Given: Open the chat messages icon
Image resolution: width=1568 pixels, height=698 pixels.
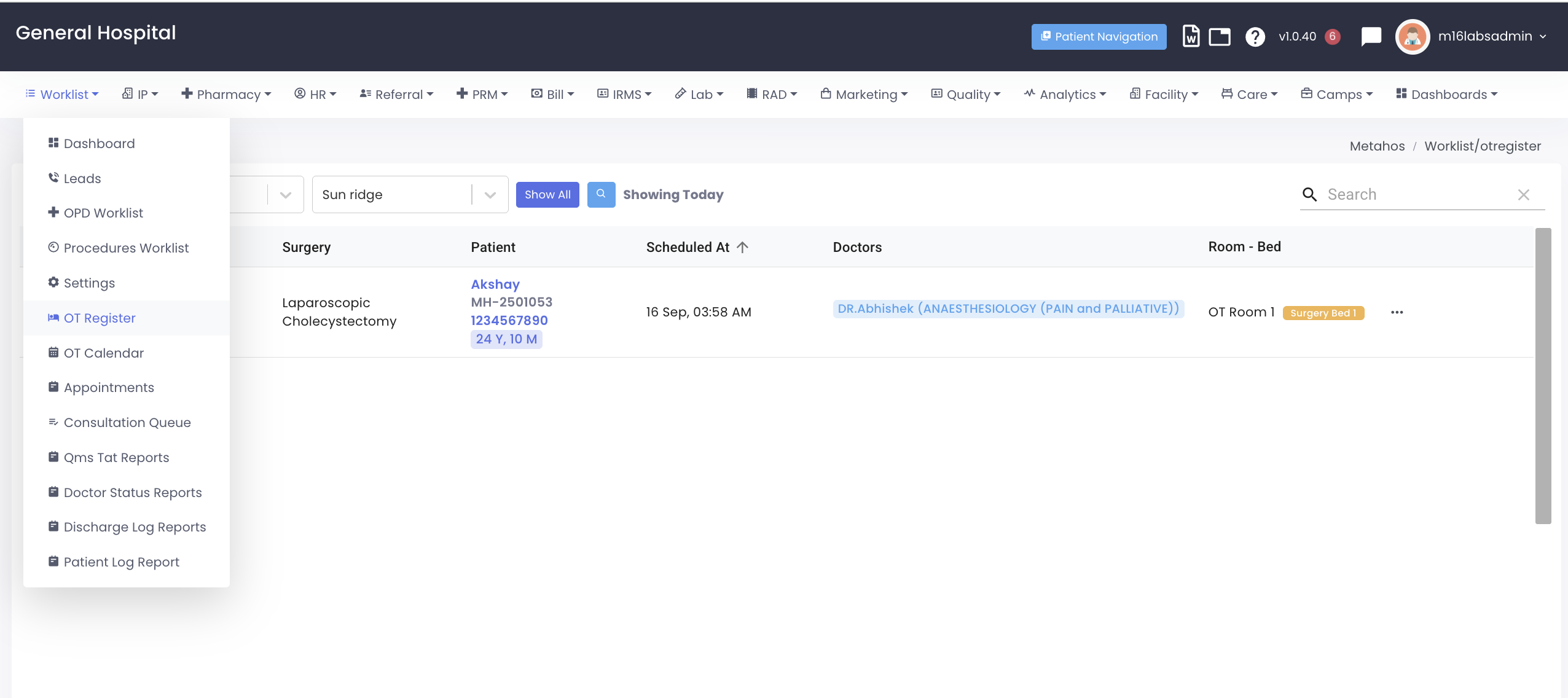Looking at the screenshot, I should click(1371, 36).
